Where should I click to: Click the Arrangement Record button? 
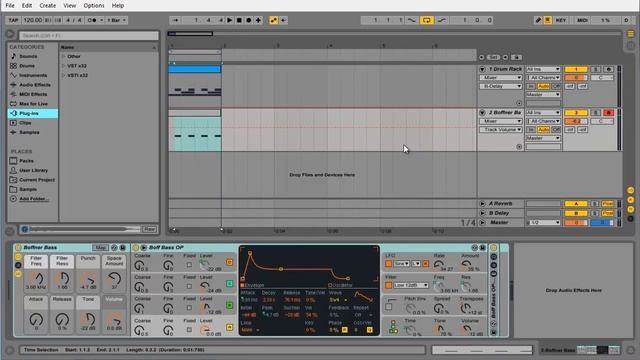(249, 20)
